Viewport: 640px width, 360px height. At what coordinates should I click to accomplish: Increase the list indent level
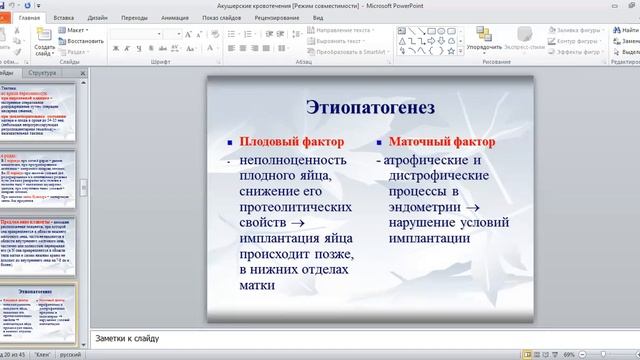click(x=280, y=34)
